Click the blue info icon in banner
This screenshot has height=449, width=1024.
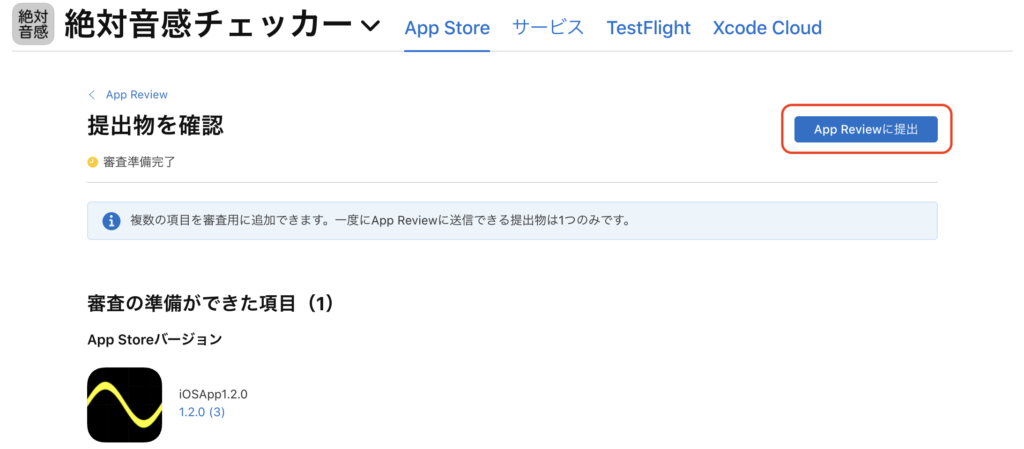coord(112,221)
